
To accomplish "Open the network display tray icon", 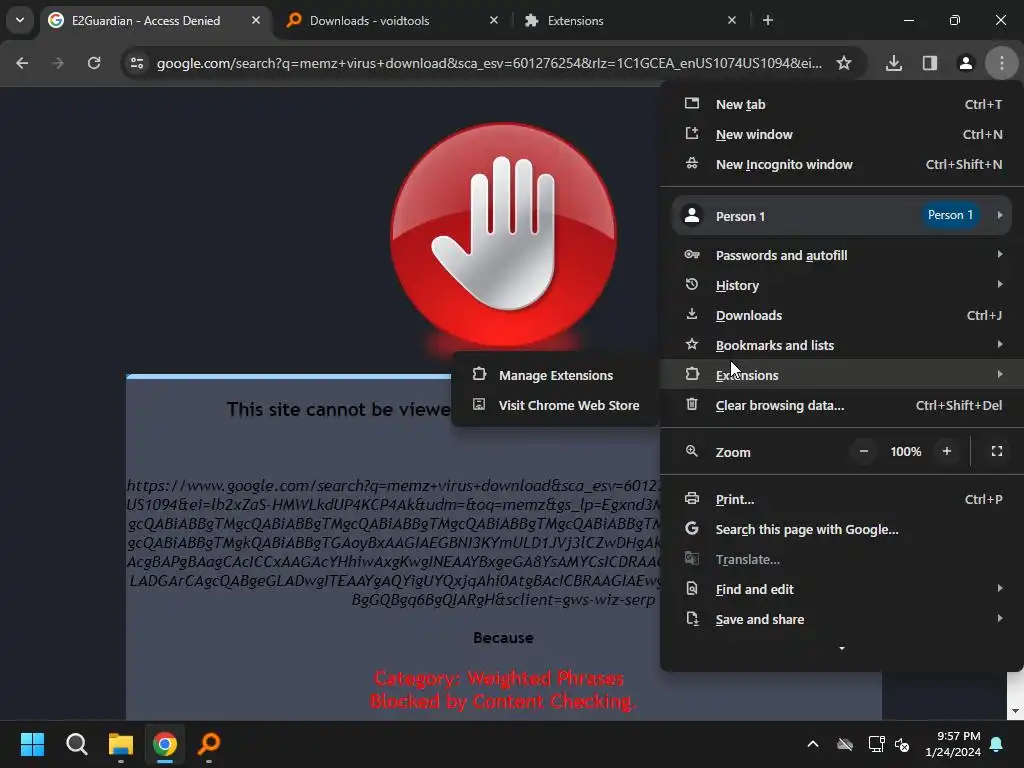I will (x=876, y=744).
